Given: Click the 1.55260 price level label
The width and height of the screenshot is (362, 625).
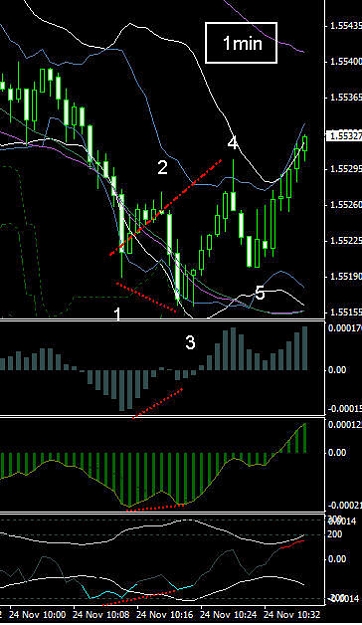Looking at the screenshot, I should (x=346, y=205).
